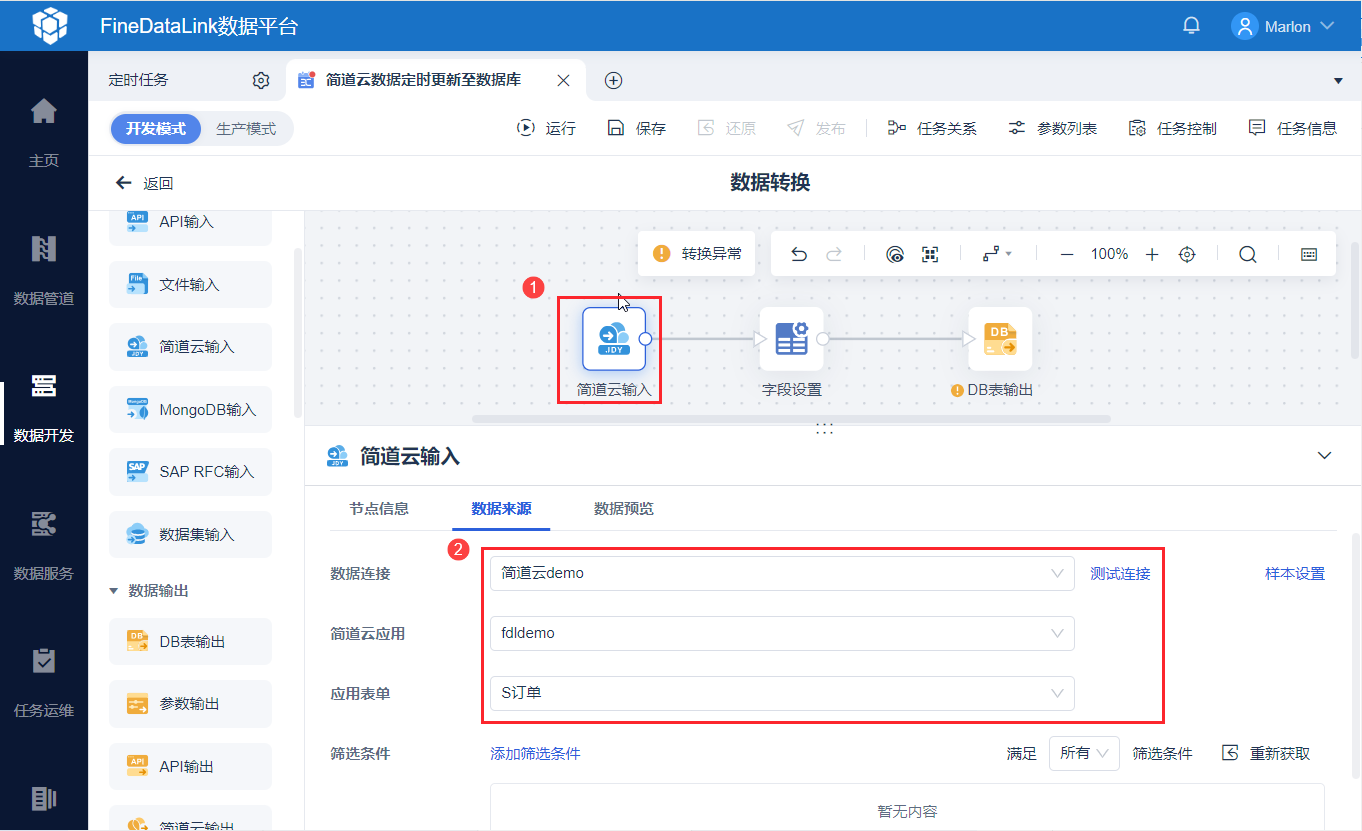1362x831 pixels.
Task: Click 运行 to run the task
Action: (x=546, y=129)
